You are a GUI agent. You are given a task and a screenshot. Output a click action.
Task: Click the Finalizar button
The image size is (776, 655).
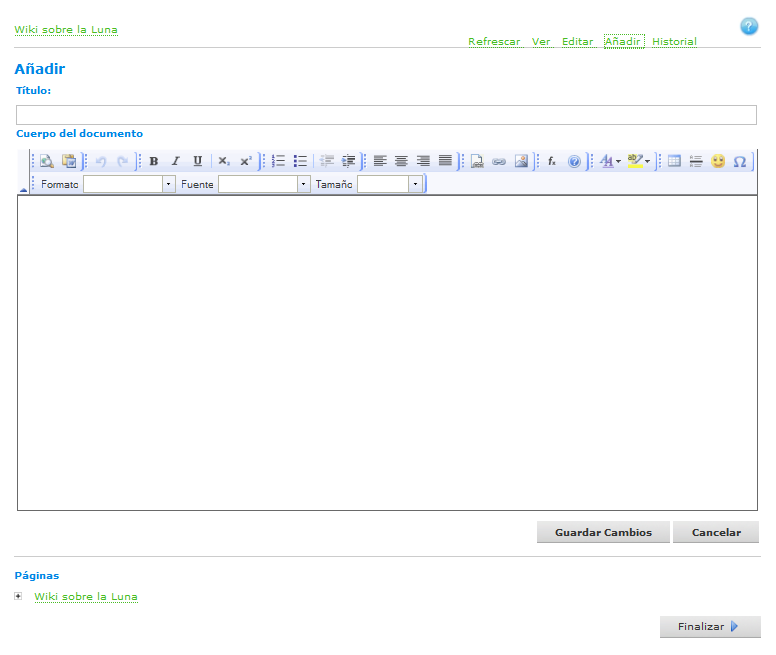pos(710,627)
